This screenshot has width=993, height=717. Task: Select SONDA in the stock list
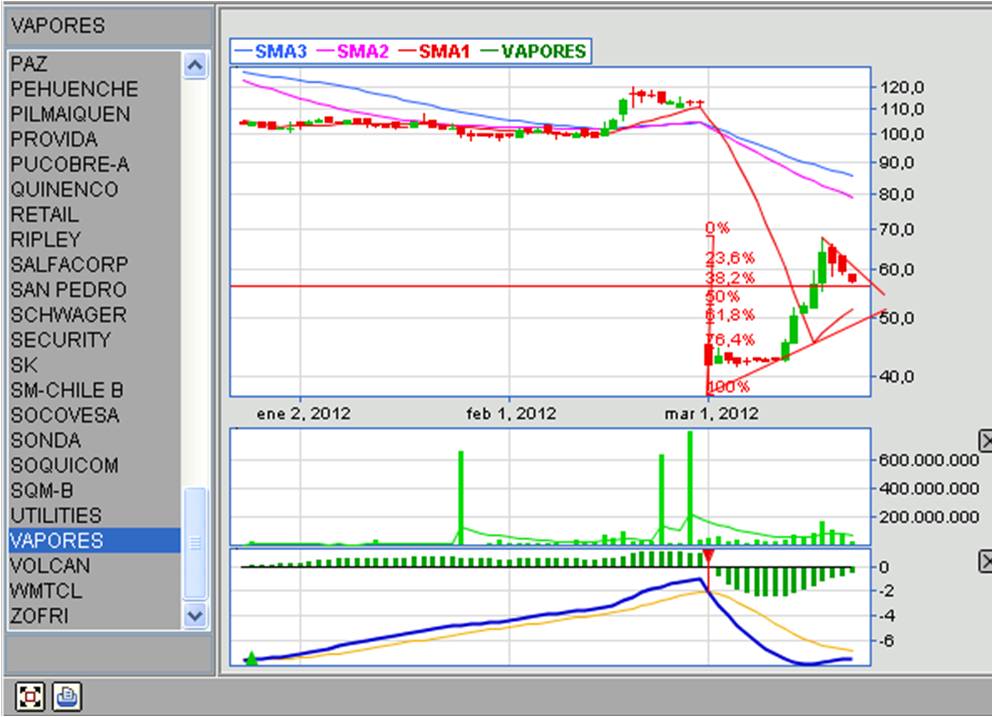coord(95,440)
